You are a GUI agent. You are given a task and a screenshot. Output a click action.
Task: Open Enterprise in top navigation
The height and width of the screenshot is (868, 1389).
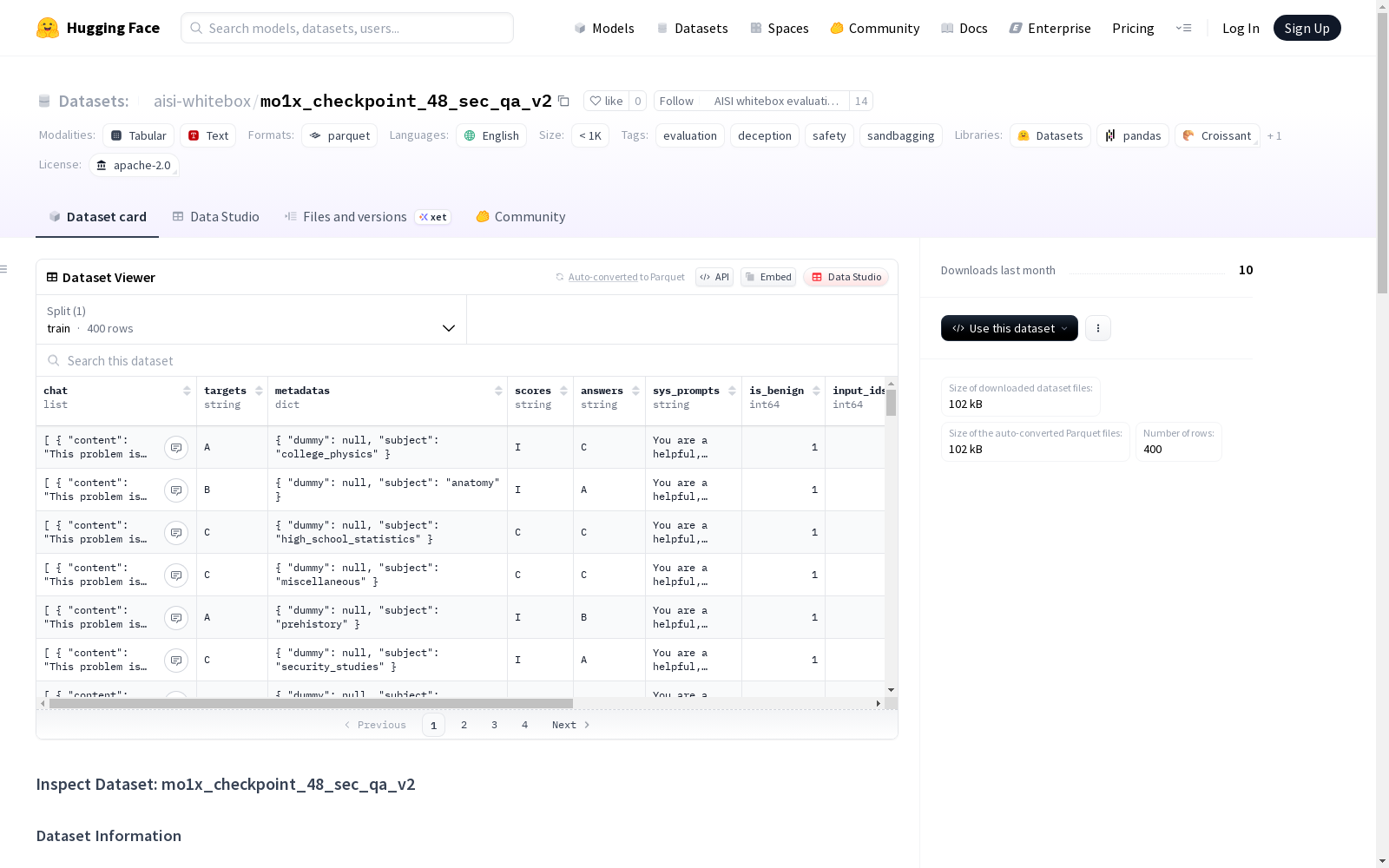1050,28
